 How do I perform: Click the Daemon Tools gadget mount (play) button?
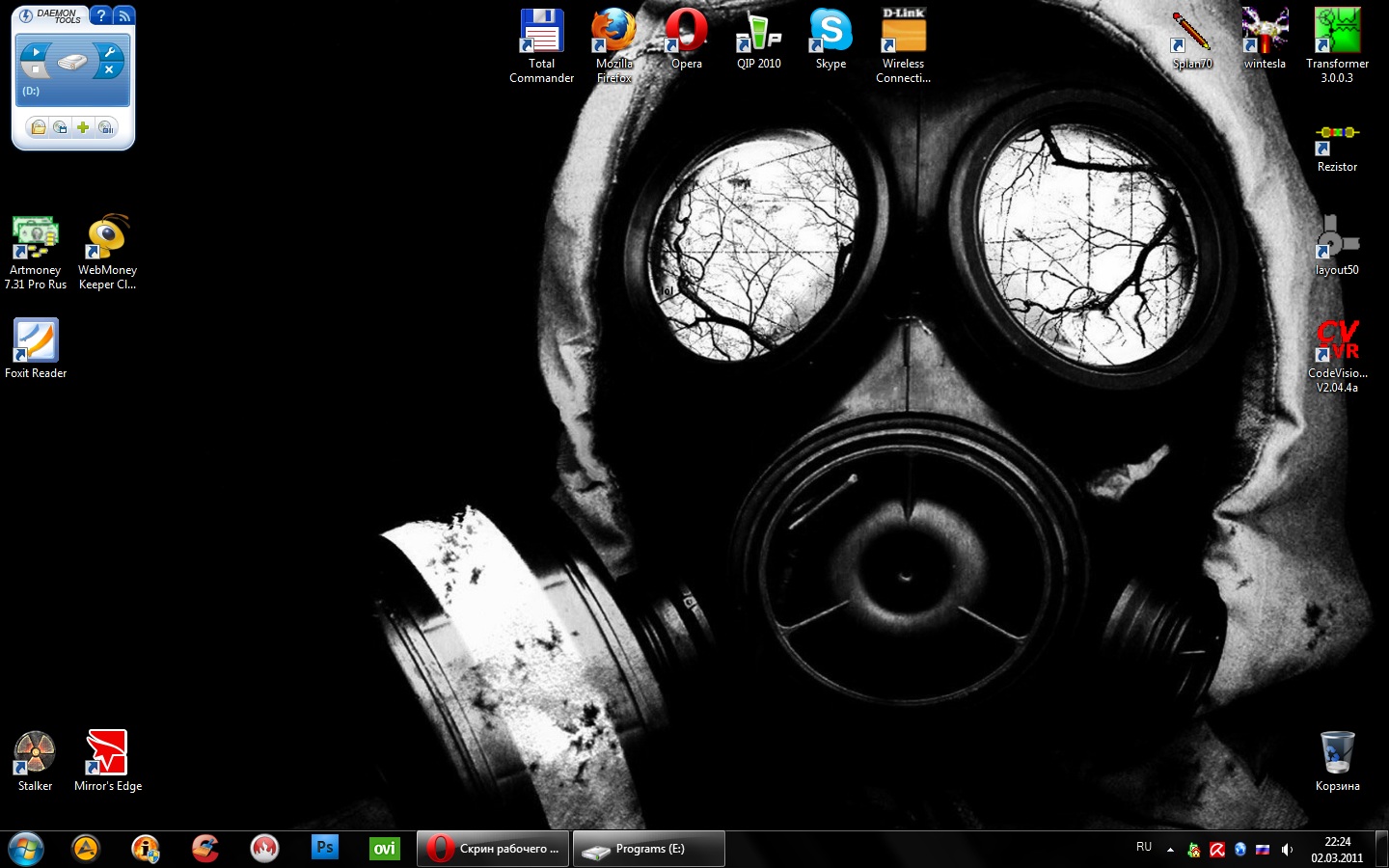[x=36, y=52]
